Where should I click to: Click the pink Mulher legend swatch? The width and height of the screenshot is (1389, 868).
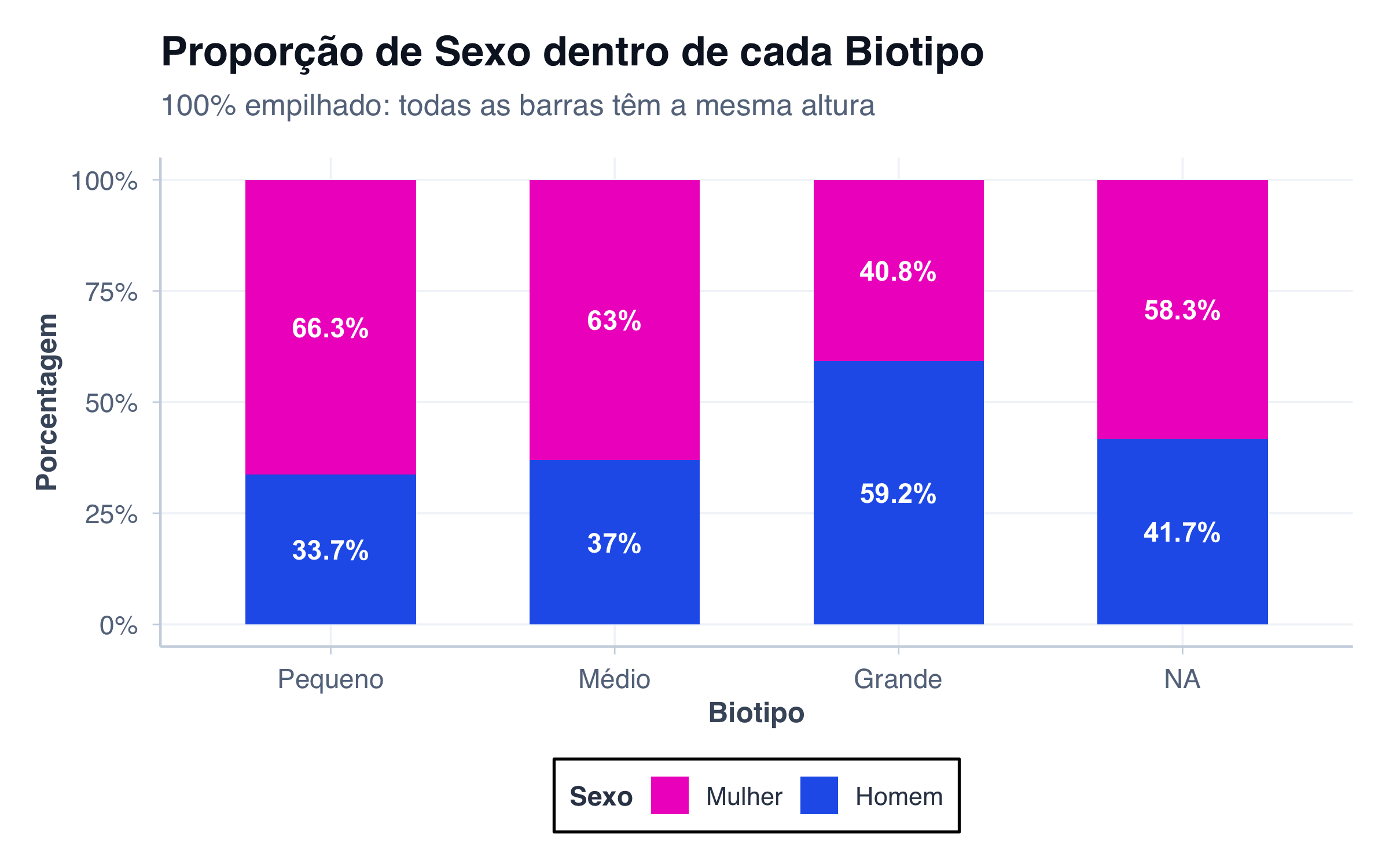(x=670, y=795)
